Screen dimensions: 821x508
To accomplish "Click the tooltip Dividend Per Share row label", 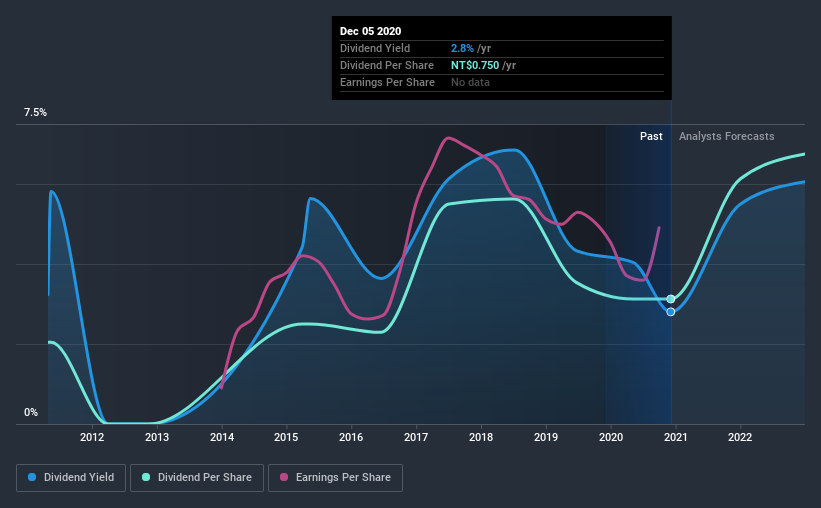I will click(386, 65).
